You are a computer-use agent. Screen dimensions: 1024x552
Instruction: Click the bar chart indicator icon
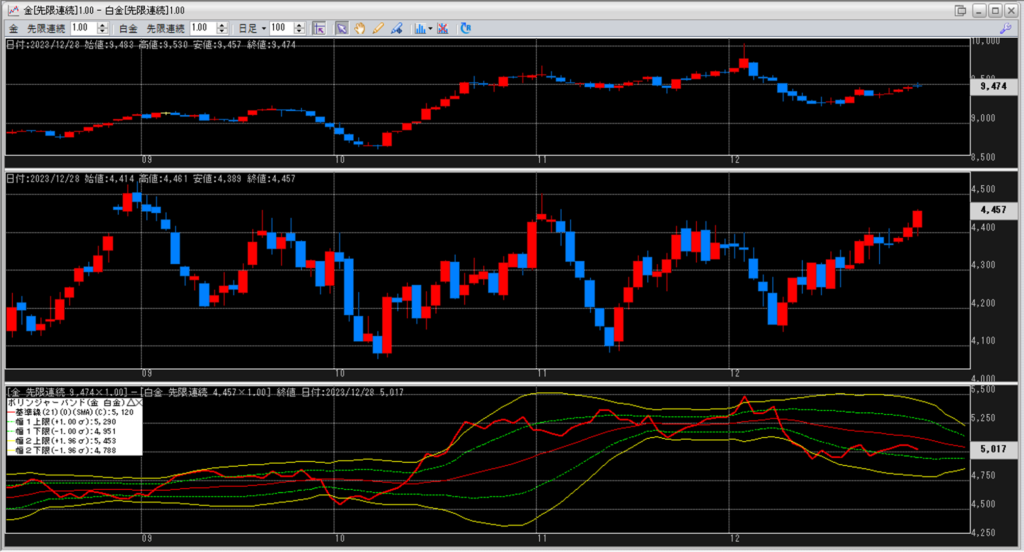click(x=419, y=28)
